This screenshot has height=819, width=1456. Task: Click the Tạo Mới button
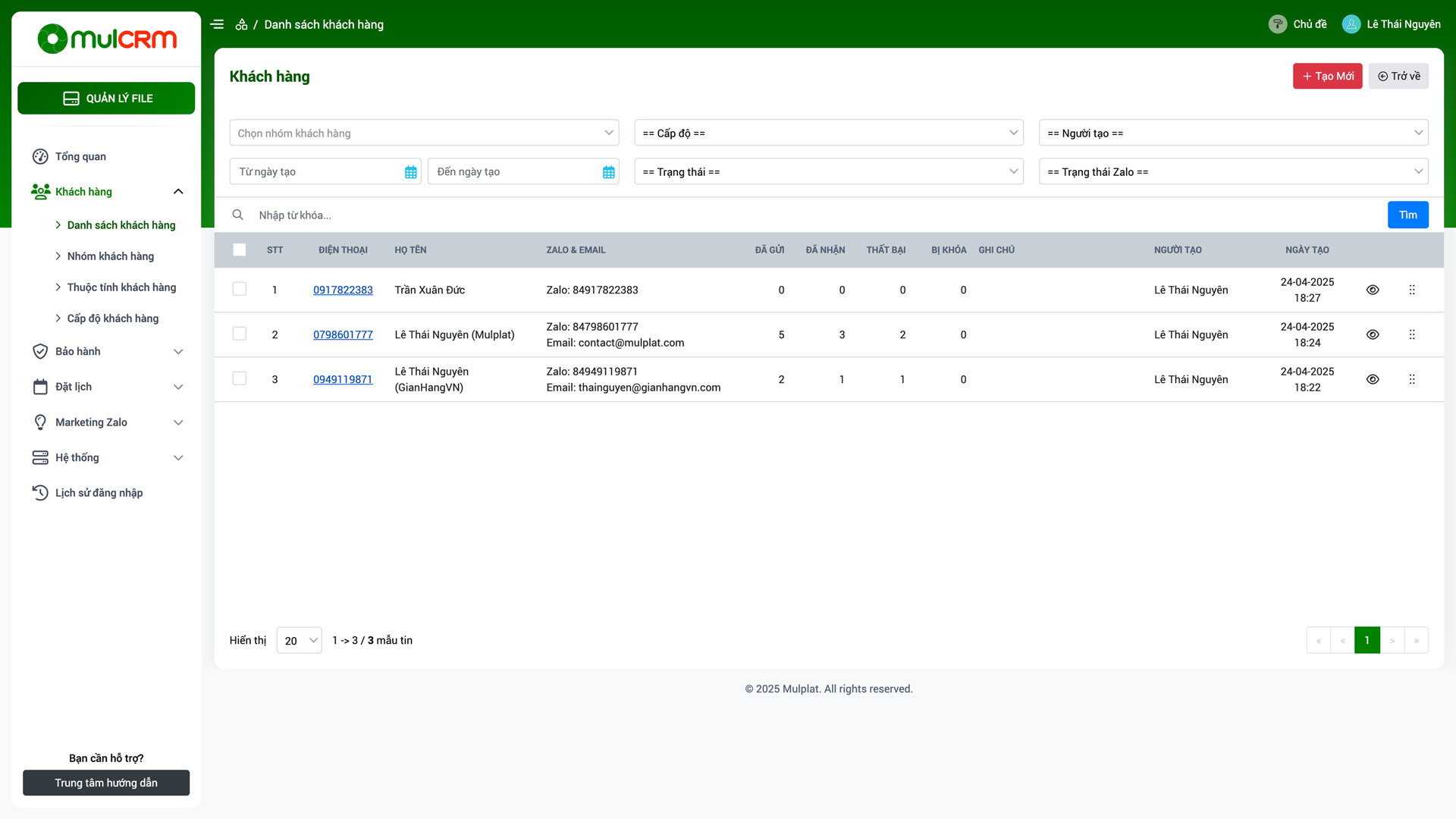pyautogui.click(x=1327, y=76)
